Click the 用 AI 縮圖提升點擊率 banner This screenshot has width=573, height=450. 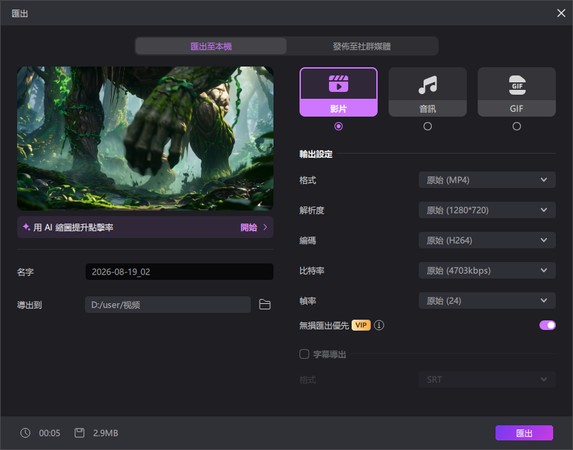[x=145, y=227]
